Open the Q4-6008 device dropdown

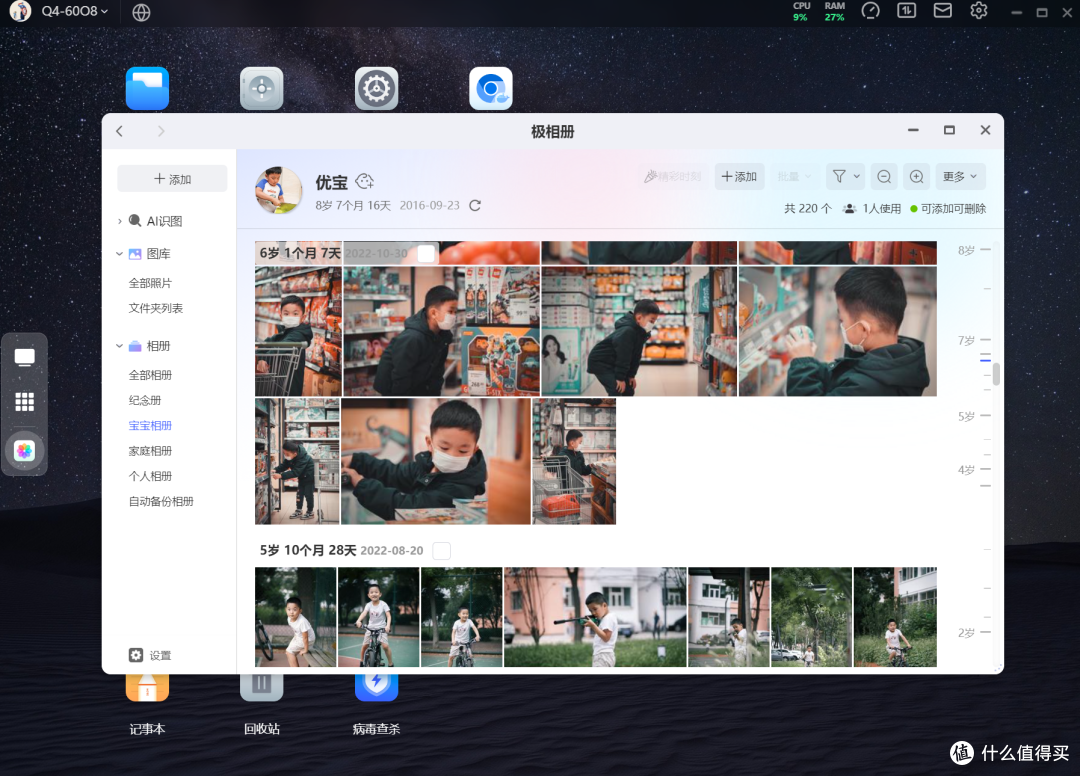click(75, 11)
